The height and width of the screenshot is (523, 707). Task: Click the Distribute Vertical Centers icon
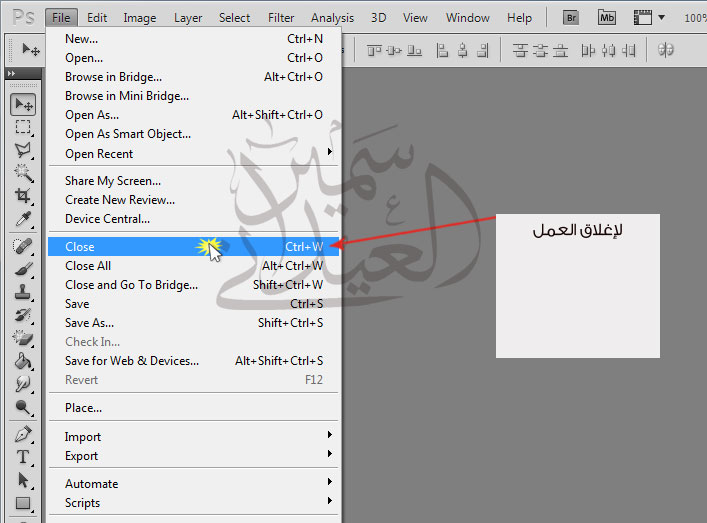coord(540,50)
